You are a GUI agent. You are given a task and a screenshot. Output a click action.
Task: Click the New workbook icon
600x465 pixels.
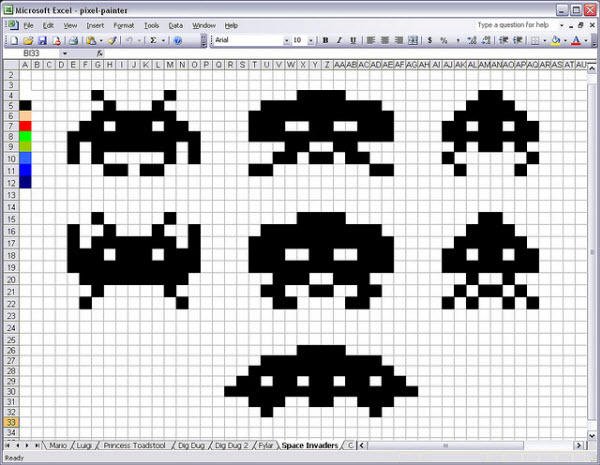pyautogui.click(x=13, y=41)
